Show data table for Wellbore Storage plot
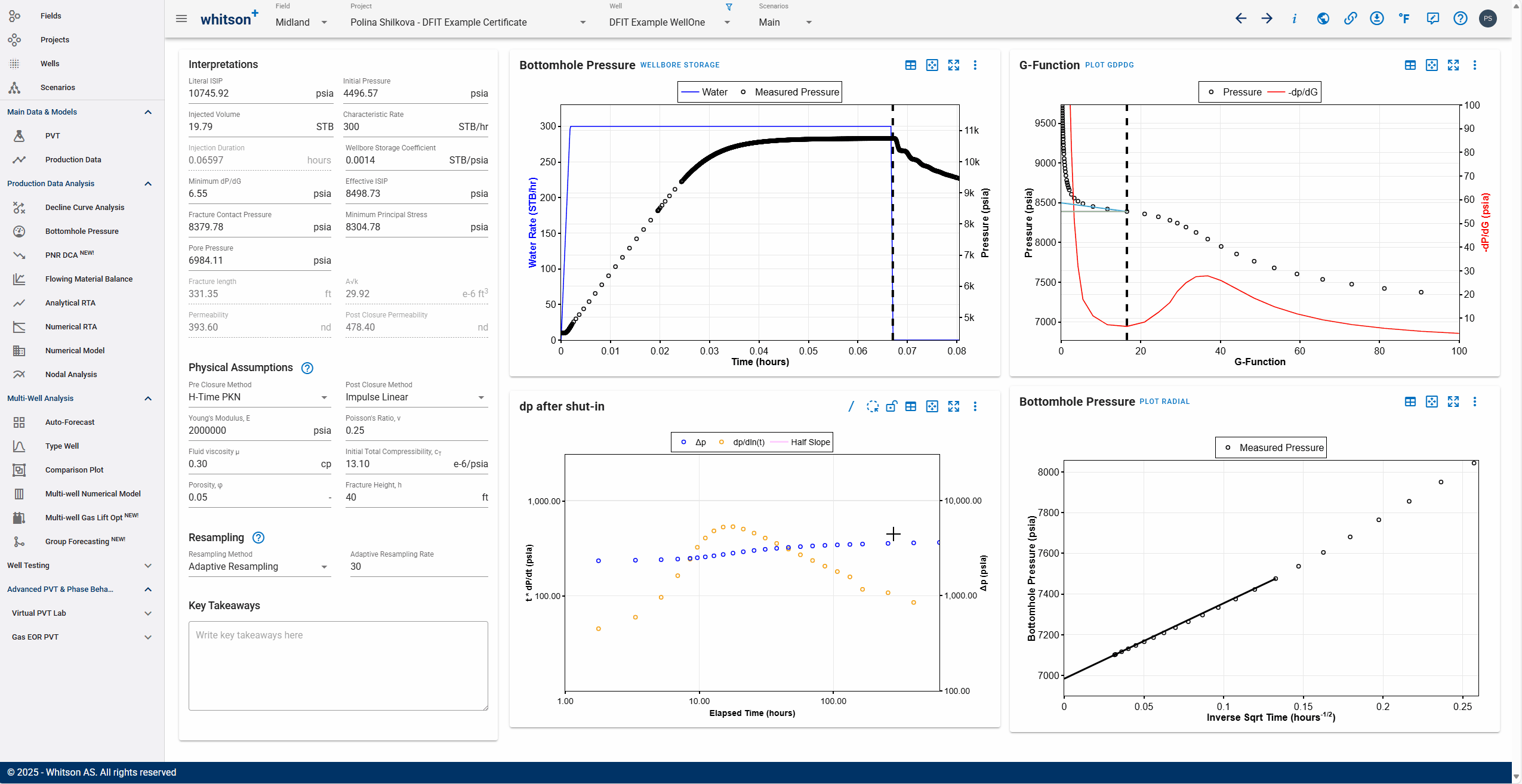1522x784 pixels. (x=911, y=65)
